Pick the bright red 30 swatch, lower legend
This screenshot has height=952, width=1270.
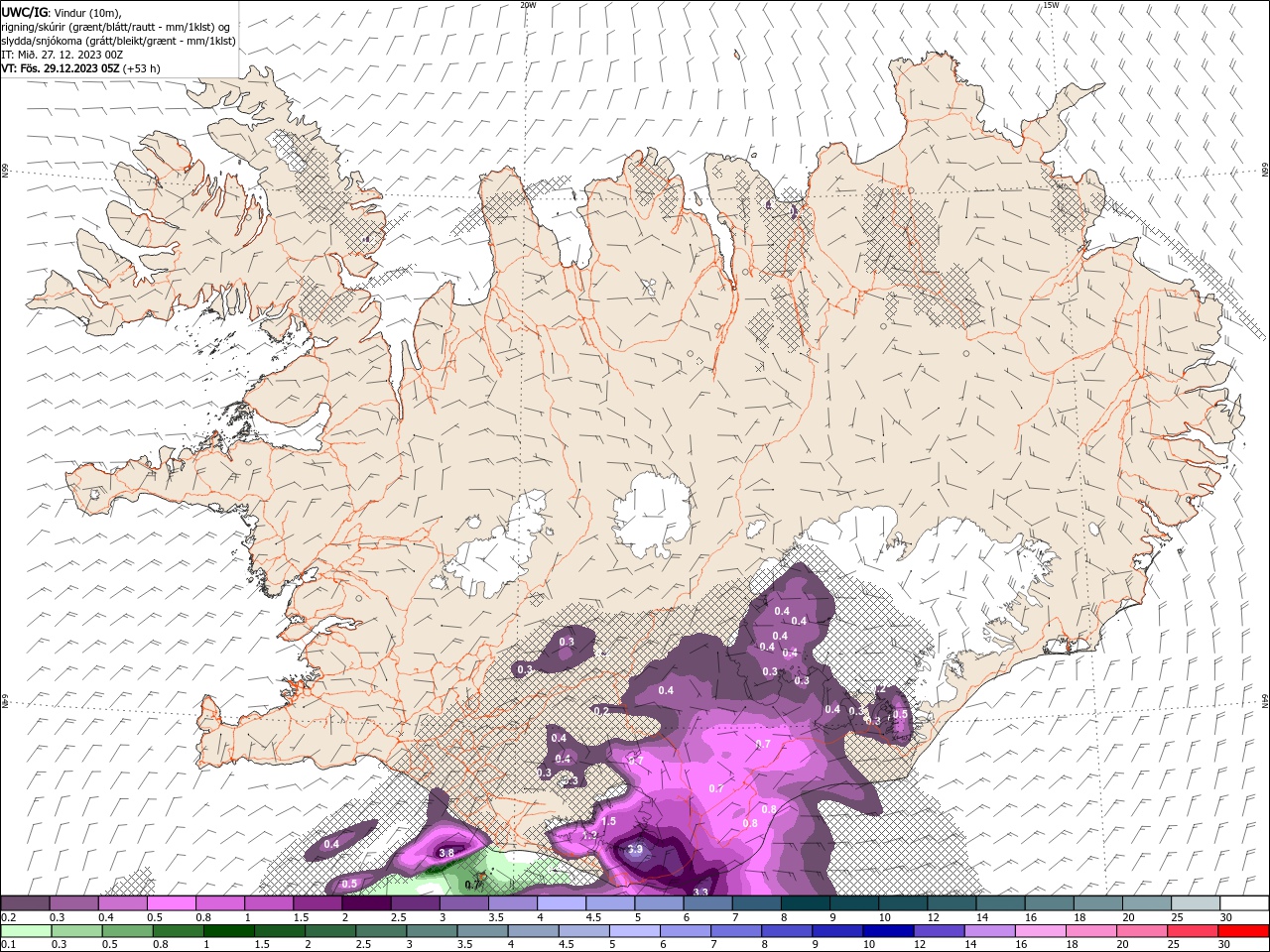1243,931
